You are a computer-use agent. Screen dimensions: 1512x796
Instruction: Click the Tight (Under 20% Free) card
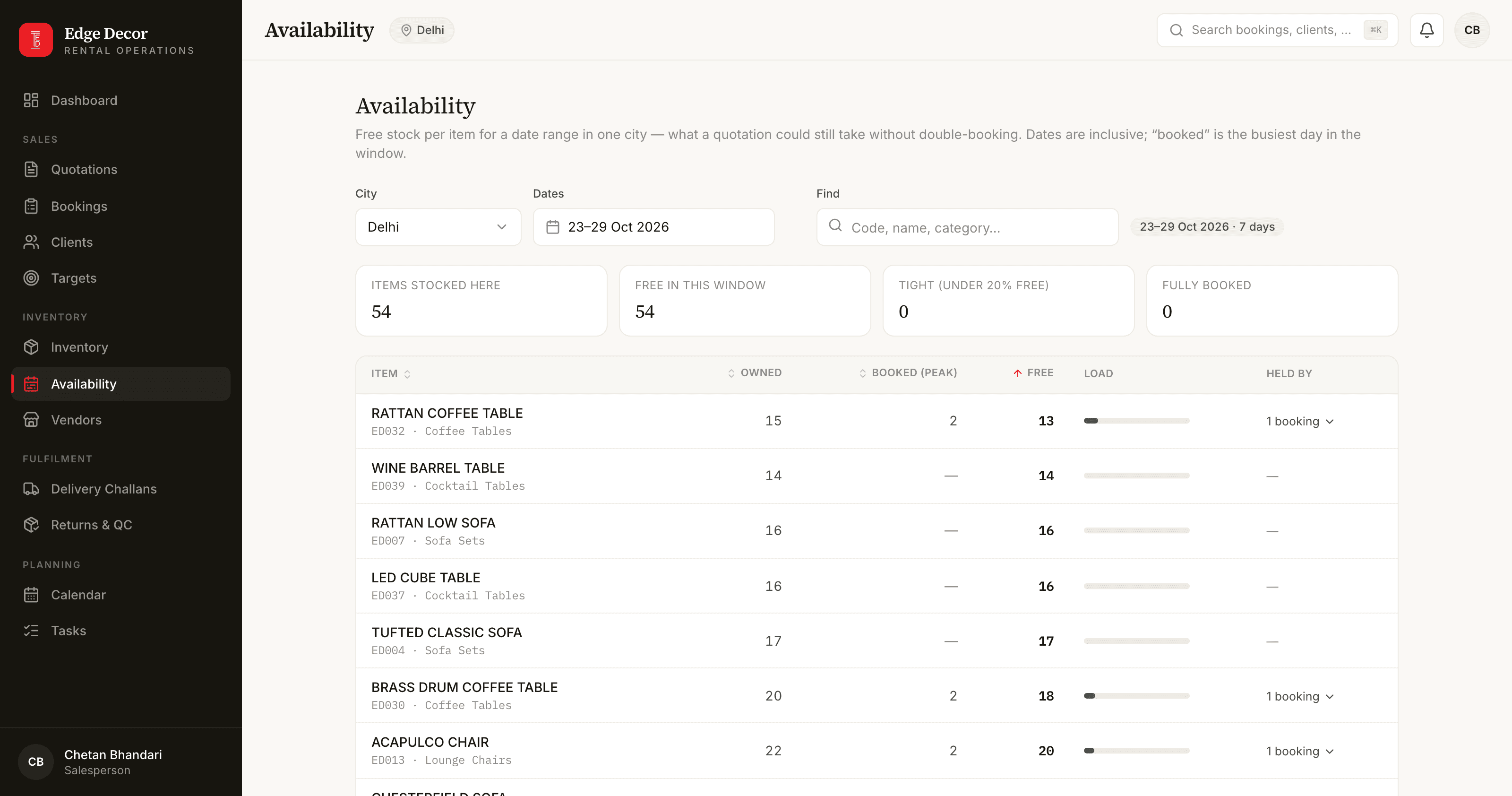(1008, 301)
